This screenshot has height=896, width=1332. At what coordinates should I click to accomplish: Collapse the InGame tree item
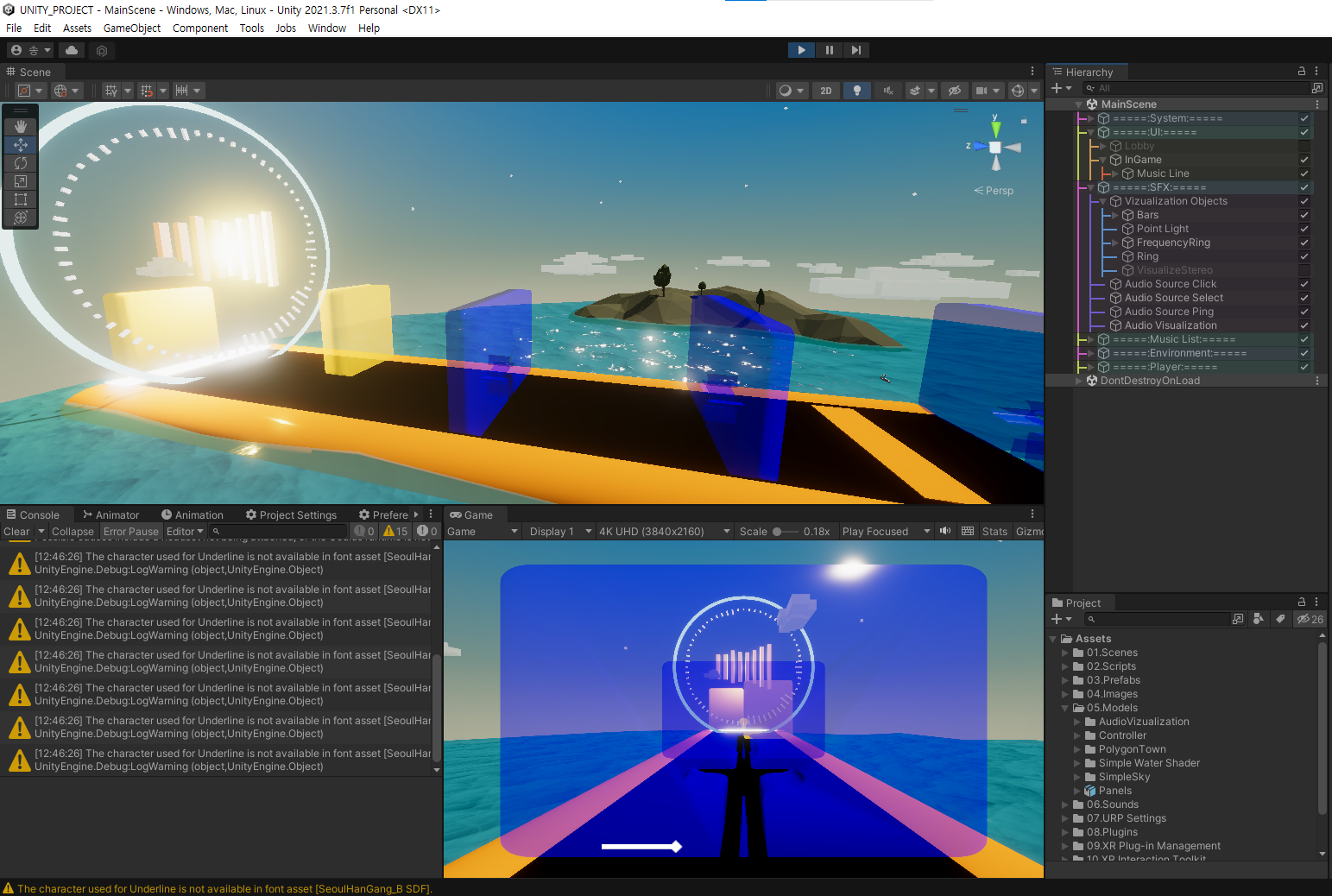click(x=1102, y=160)
